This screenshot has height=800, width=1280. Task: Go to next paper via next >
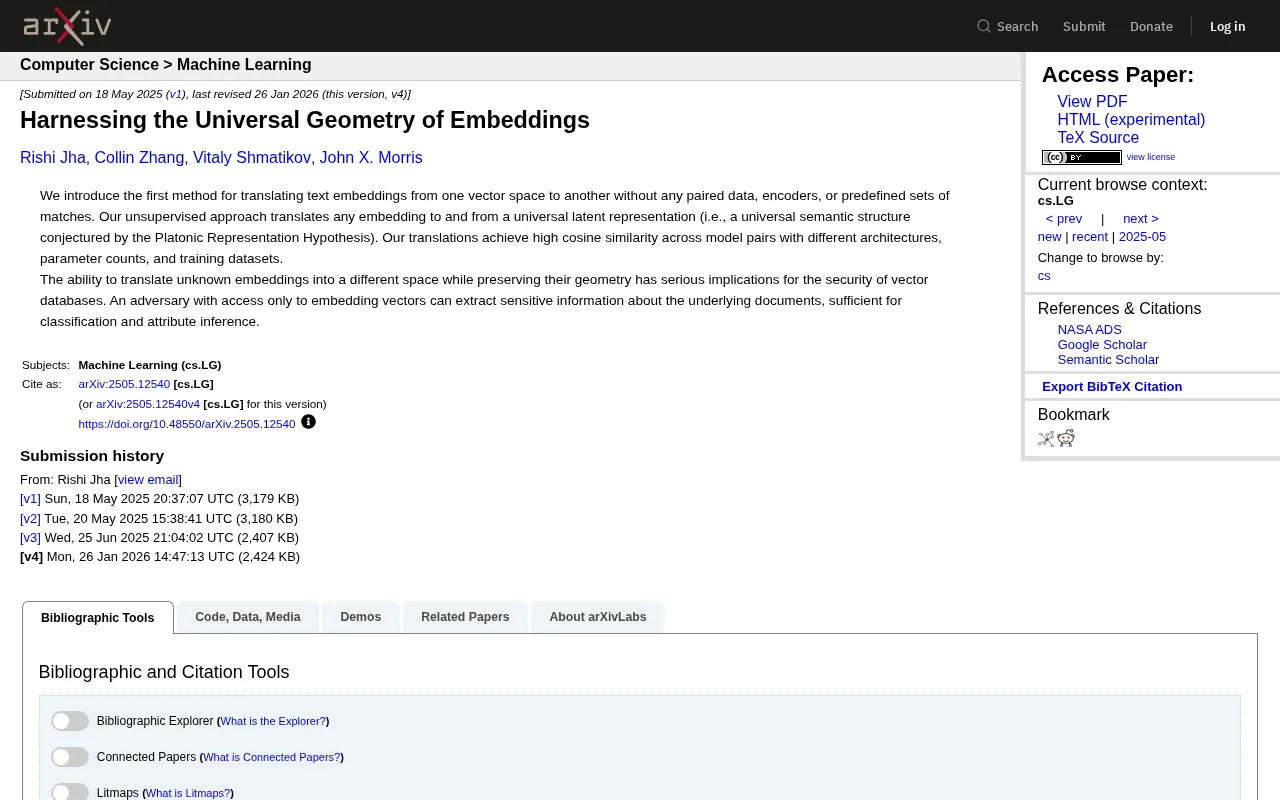coord(1141,219)
